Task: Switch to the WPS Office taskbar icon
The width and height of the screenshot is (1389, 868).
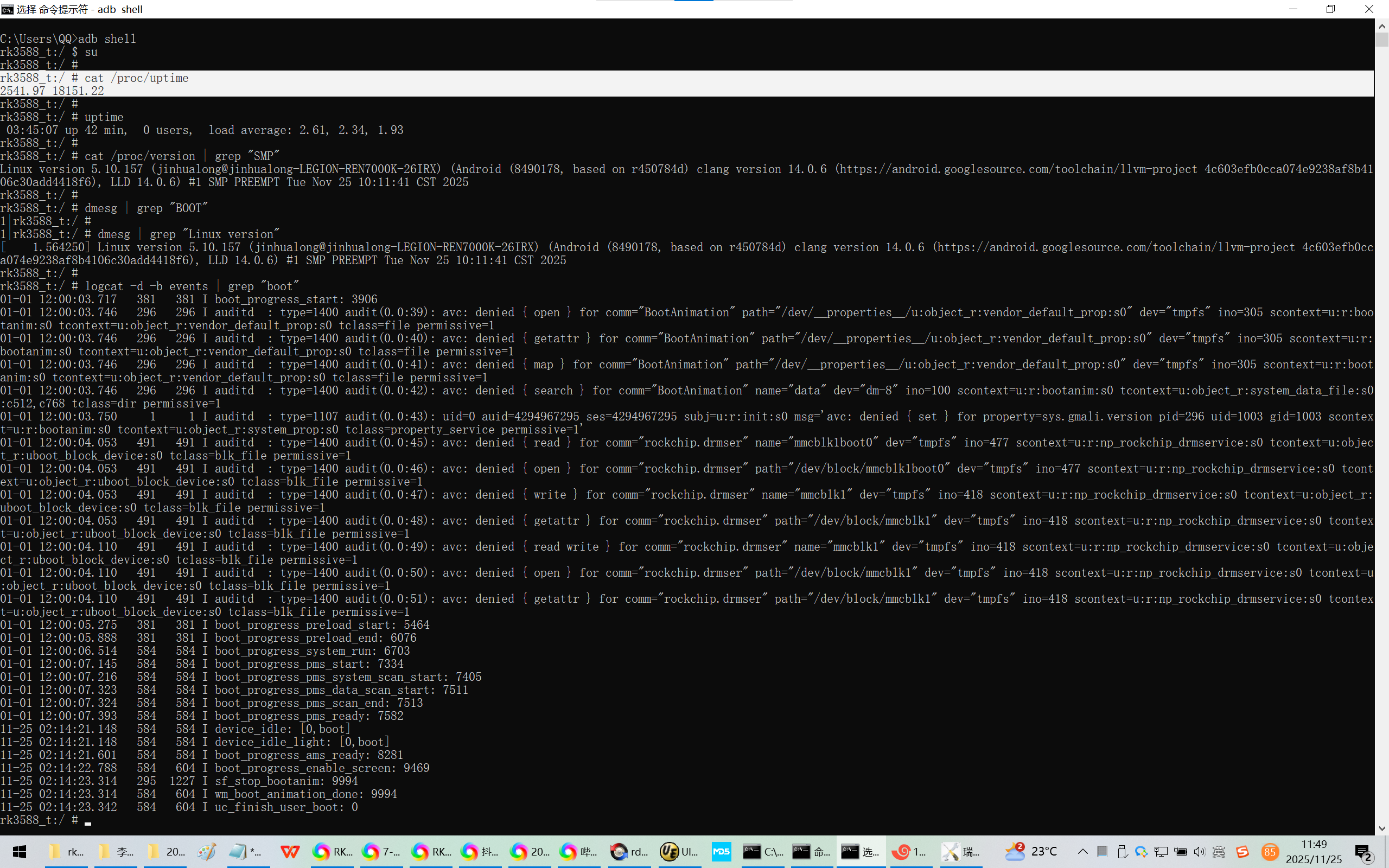Action: tap(290, 851)
